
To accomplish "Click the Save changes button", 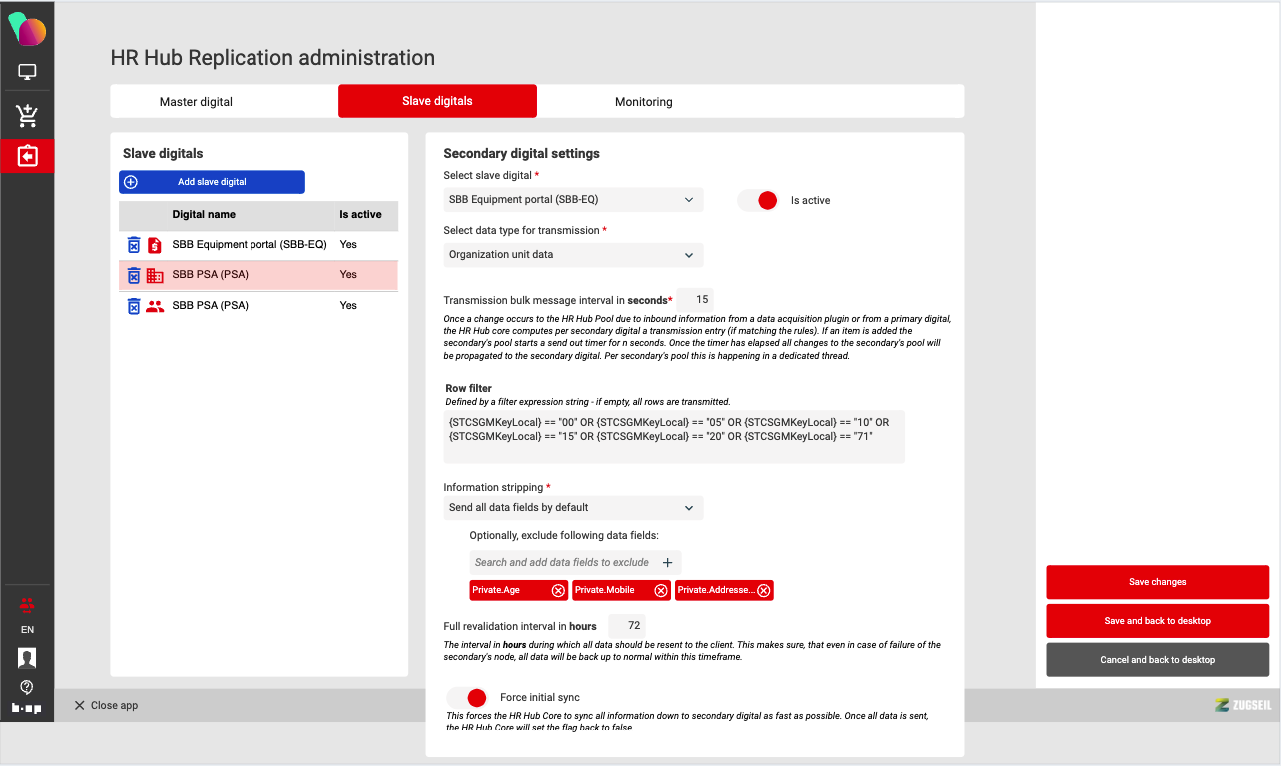I will [1157, 582].
